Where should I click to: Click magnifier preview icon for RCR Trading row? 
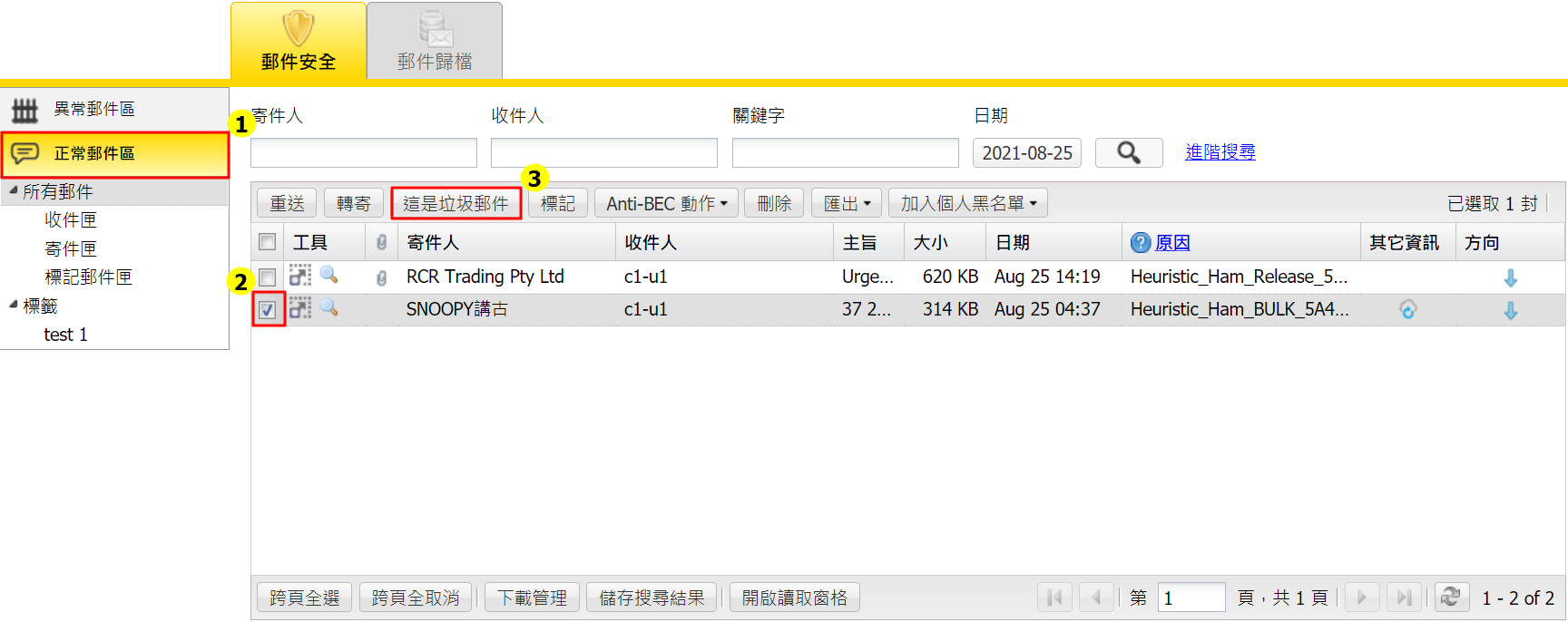coord(328,276)
